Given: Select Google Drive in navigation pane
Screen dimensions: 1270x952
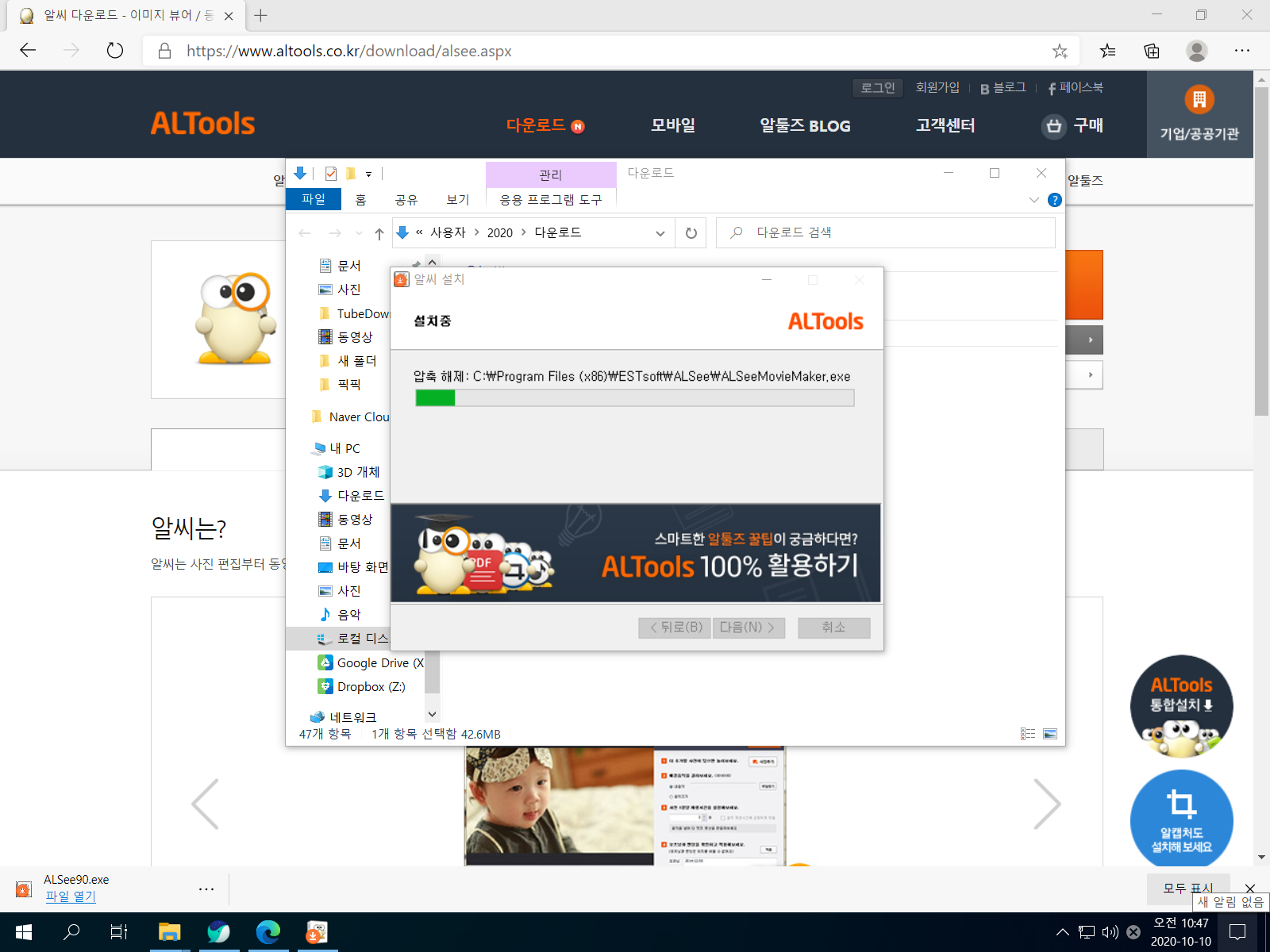Looking at the screenshot, I should pyautogui.click(x=370, y=662).
